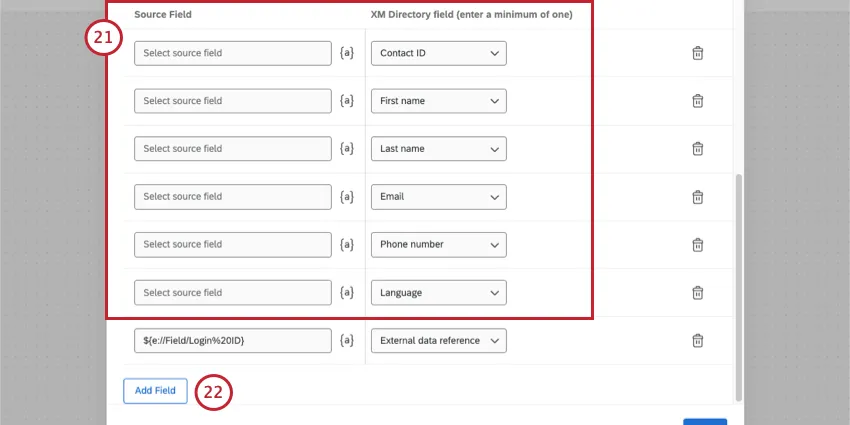Expand the Phone number dropdown
850x425 pixels.
(x=438, y=245)
